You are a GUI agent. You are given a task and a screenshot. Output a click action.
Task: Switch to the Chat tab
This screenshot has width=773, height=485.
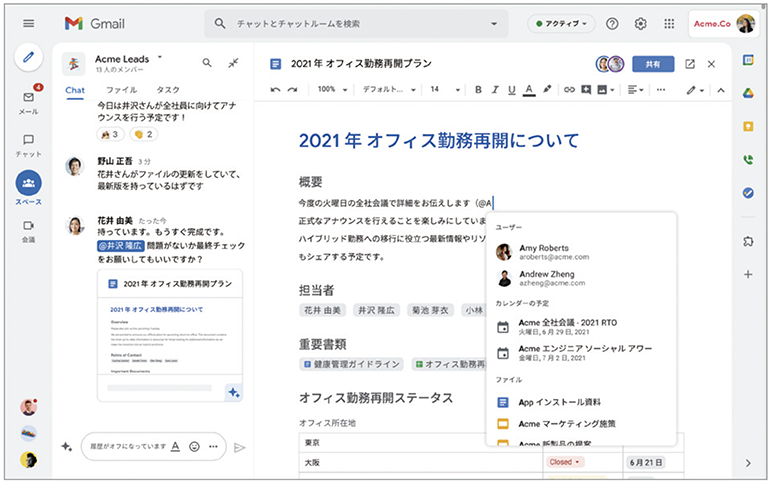click(75, 90)
